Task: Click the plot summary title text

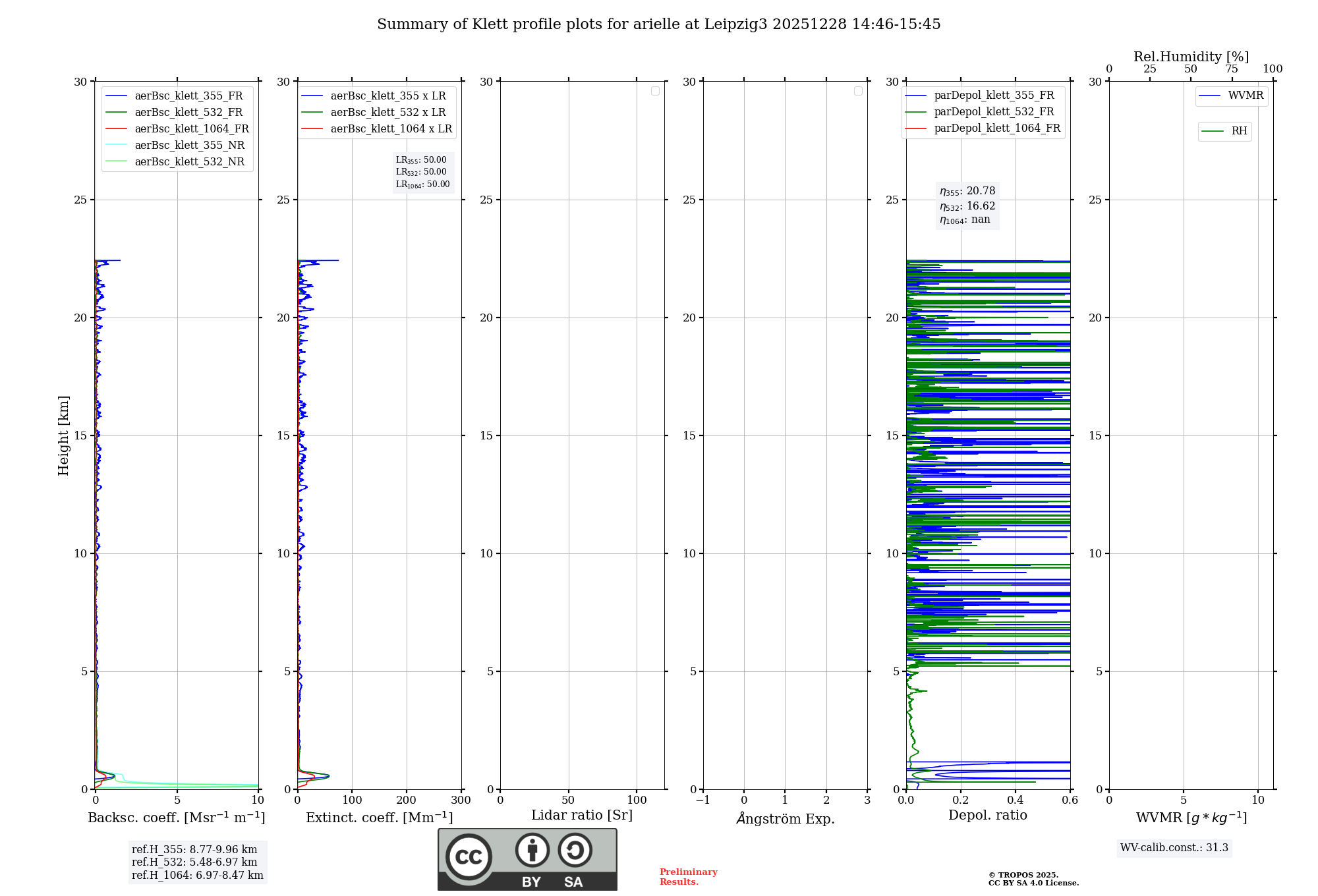Action: [x=658, y=24]
